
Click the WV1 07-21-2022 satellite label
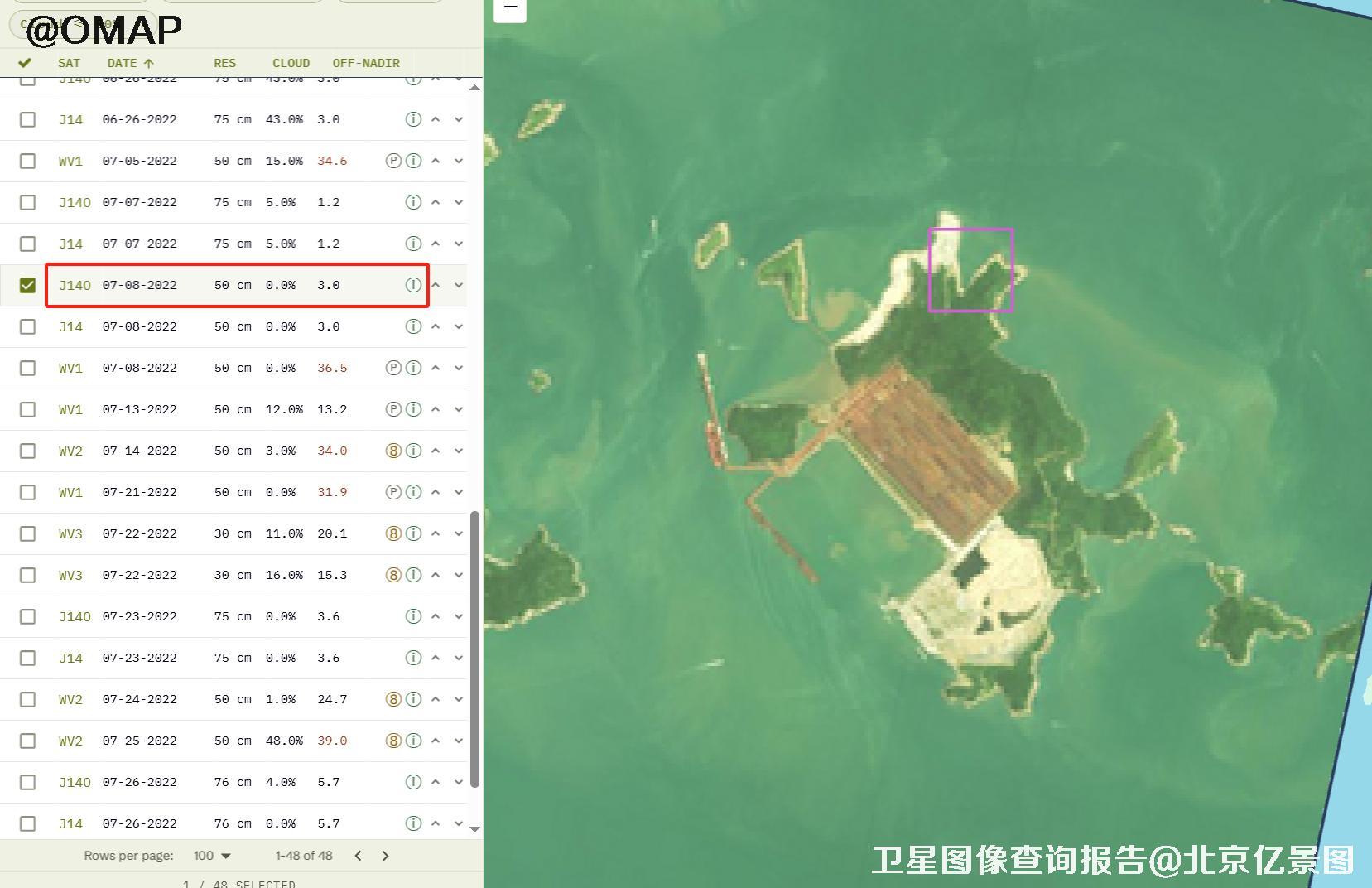pyautogui.click(x=70, y=492)
